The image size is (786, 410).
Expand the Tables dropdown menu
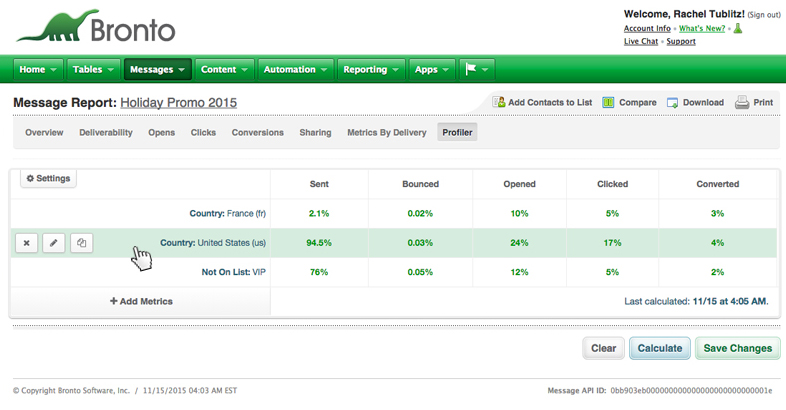pyautogui.click(x=93, y=70)
